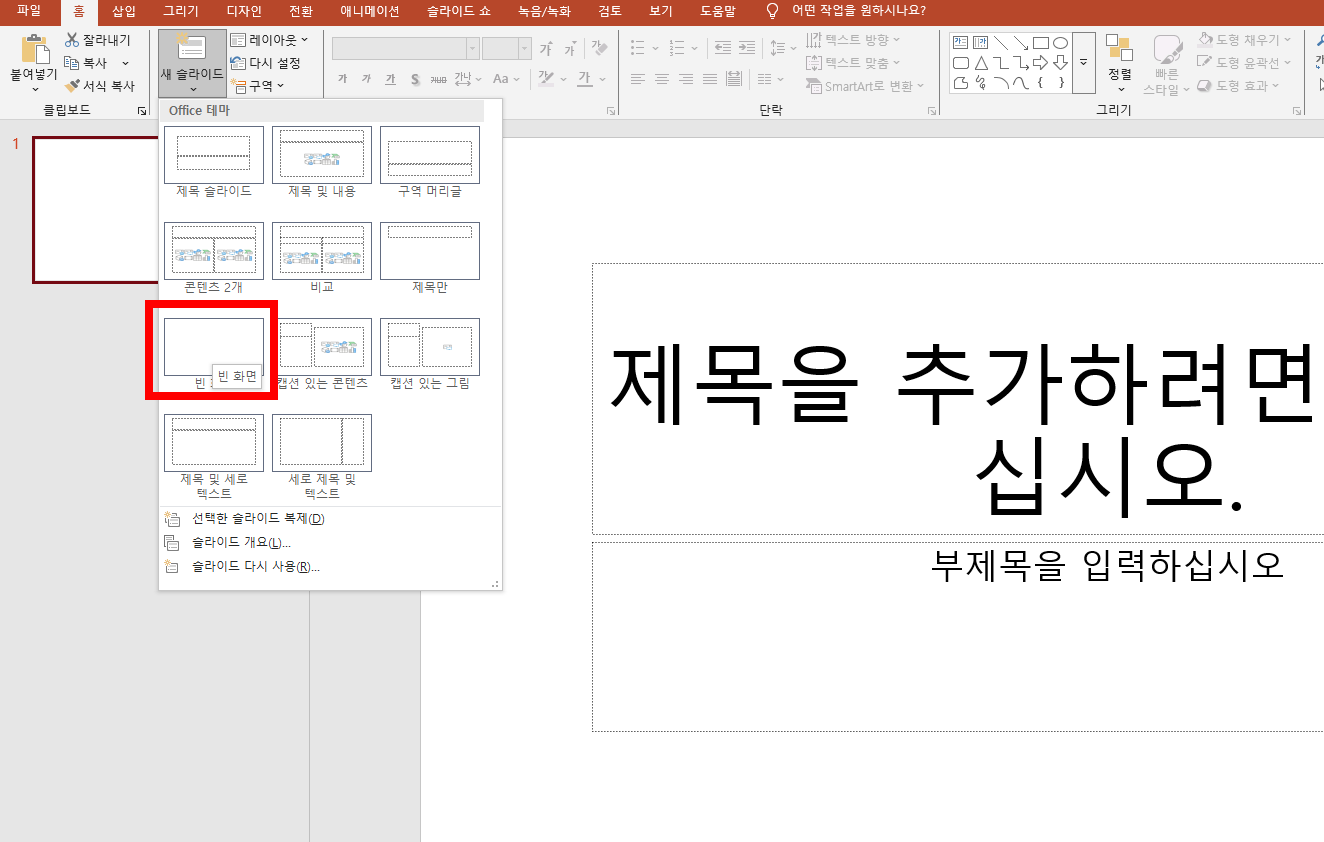
Task: Select the freeform shape tool
Action: point(960,83)
